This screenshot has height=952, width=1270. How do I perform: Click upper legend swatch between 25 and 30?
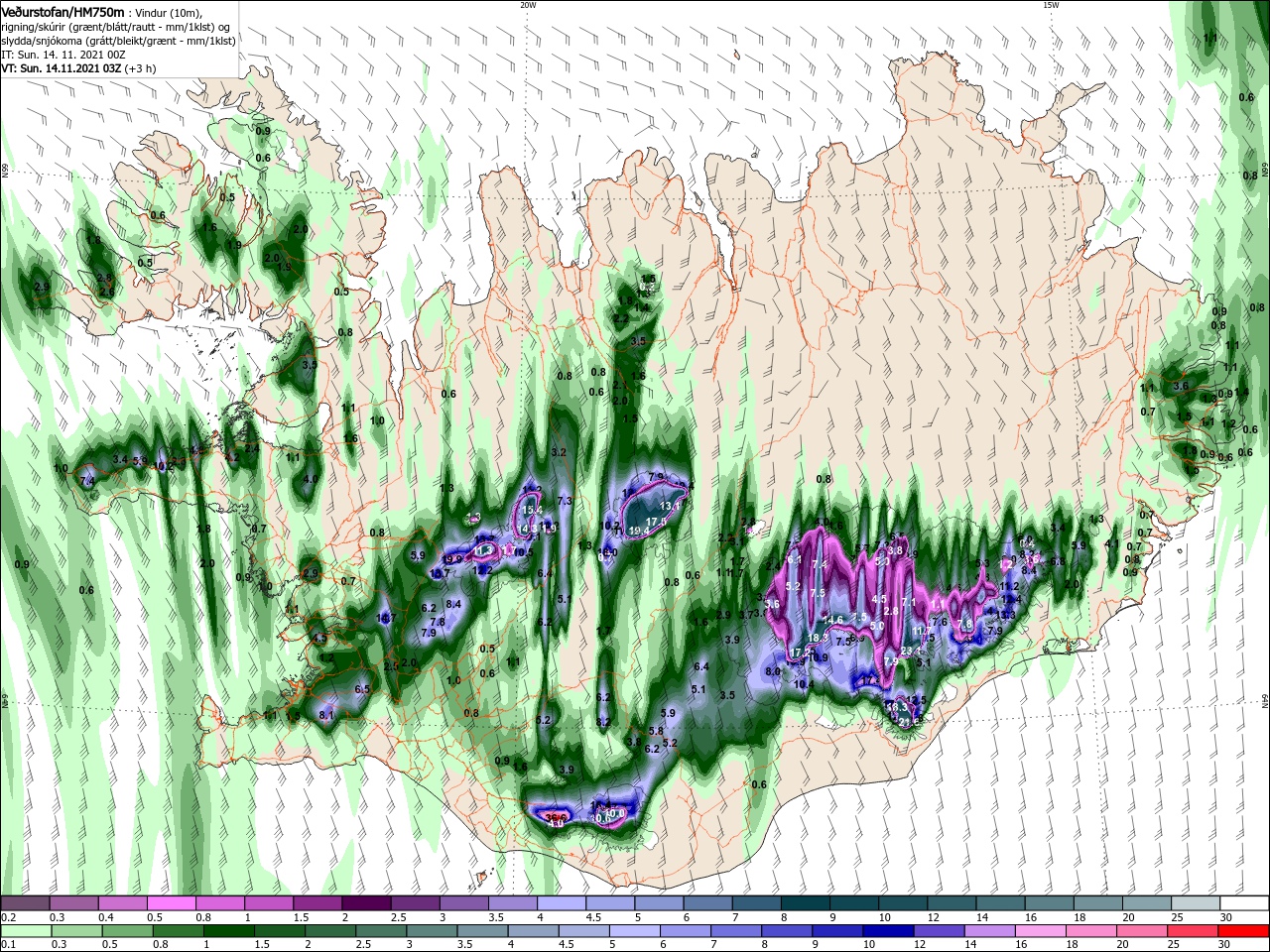coord(1197,903)
